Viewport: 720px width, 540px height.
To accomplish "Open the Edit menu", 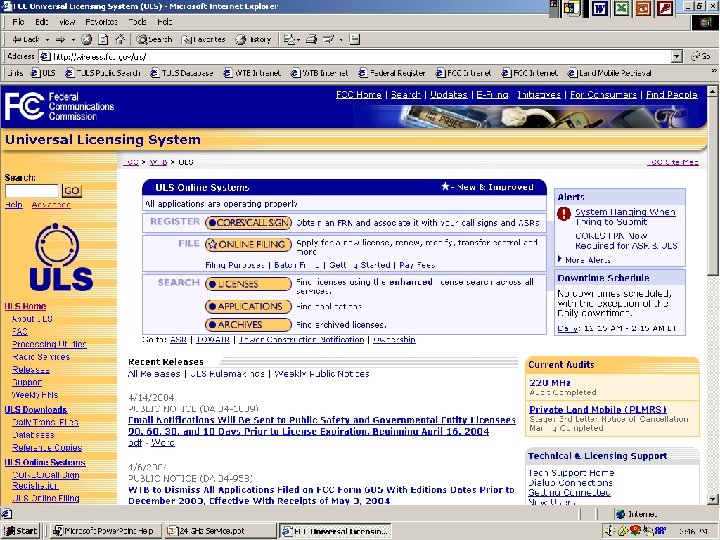I will [x=41, y=22].
